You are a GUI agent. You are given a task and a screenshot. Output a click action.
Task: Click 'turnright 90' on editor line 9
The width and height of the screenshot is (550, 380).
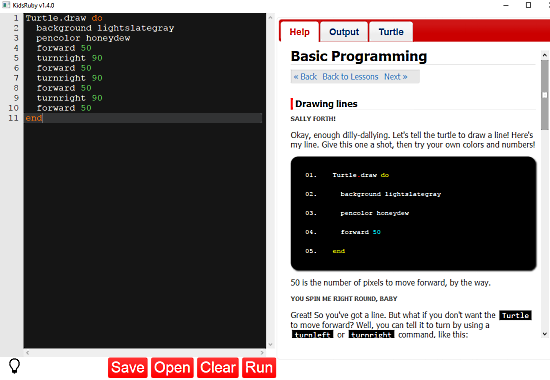[69, 98]
